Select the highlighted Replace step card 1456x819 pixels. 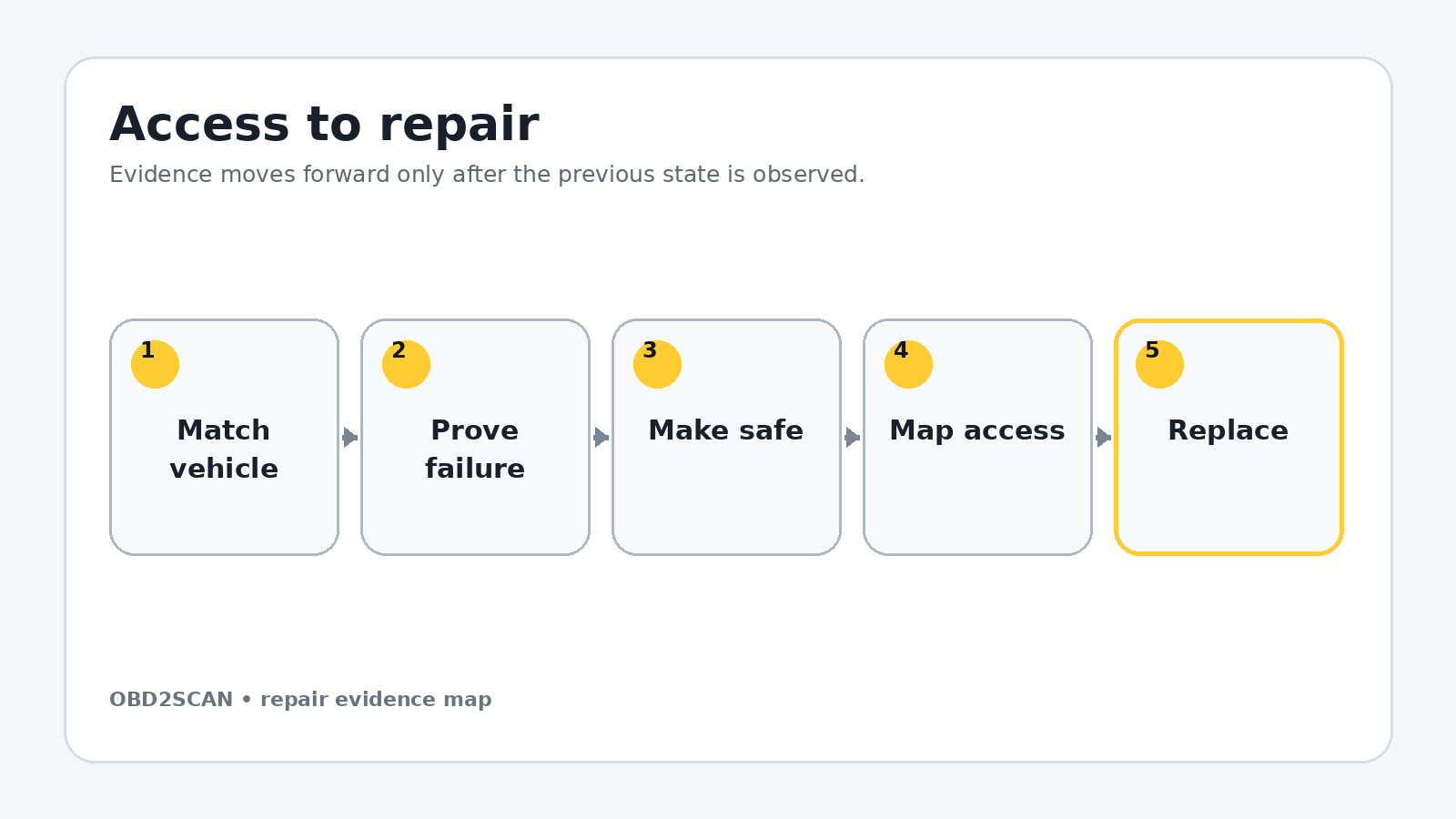tap(1228, 437)
